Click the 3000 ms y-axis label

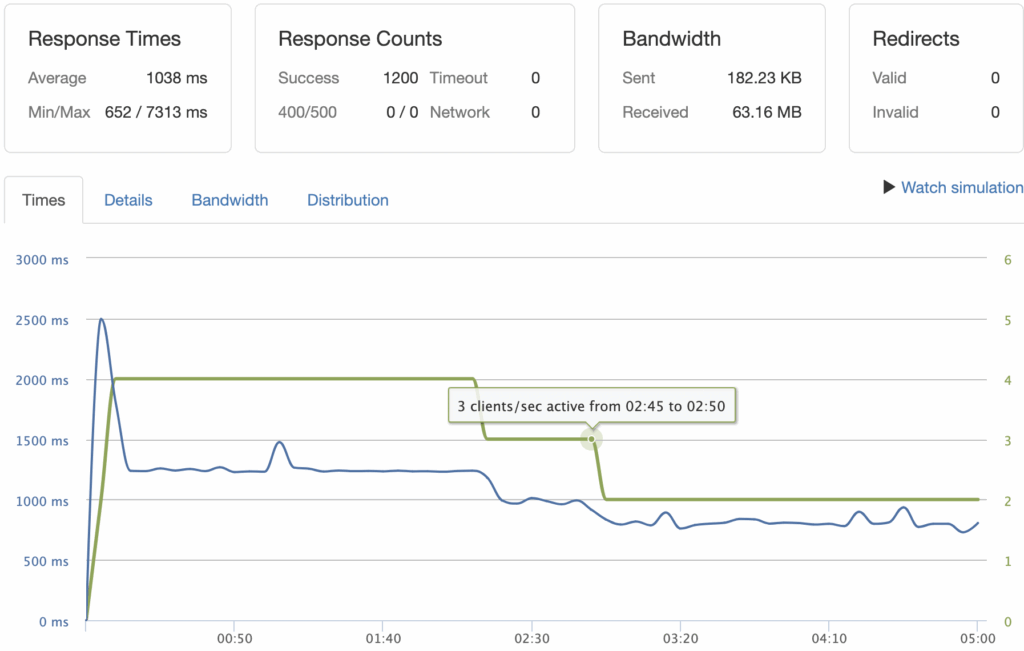41,260
